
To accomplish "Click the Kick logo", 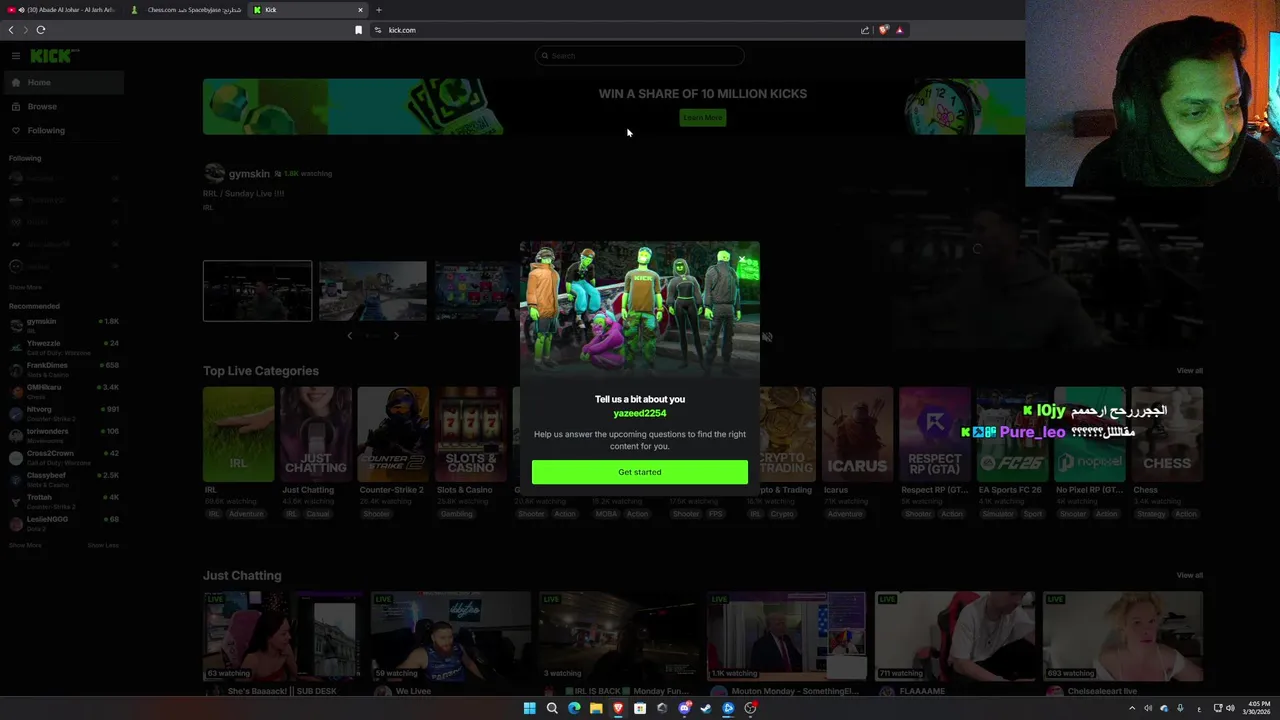I will click(x=54, y=56).
